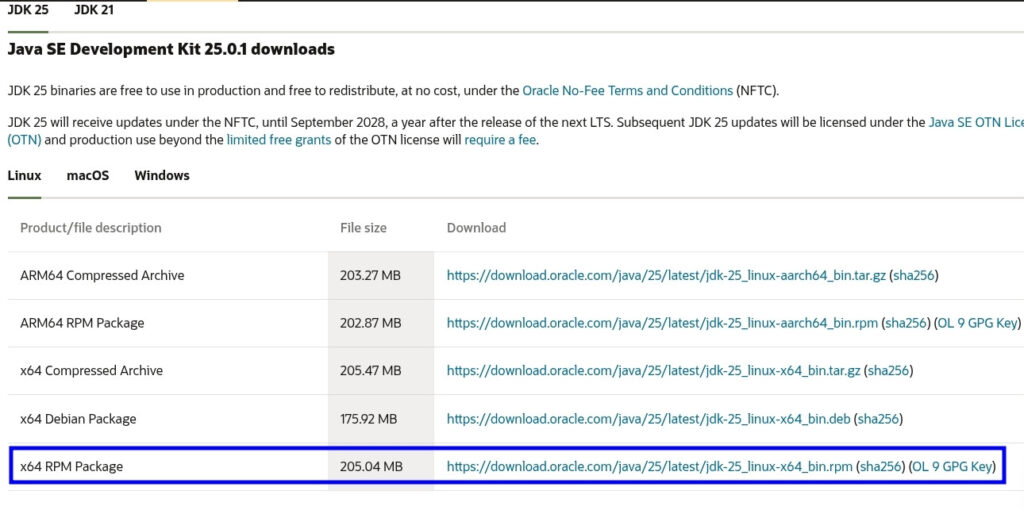1024x510 pixels.
Task: Open OL 9 GPG Key for ARM64 RPM
Action: pos(976,323)
